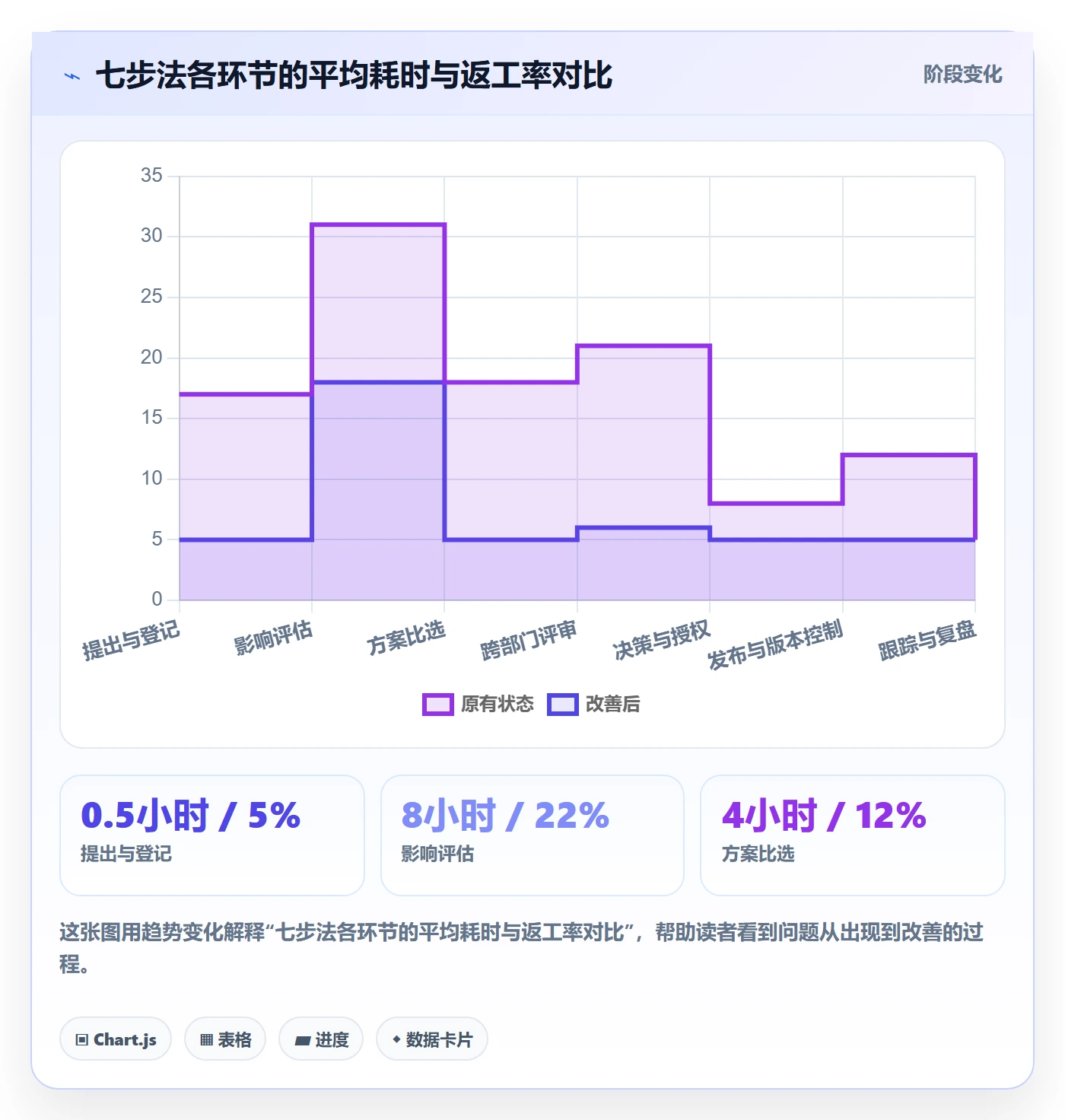The image size is (1065, 1120).
Task: Click the 20 y-axis tick label
Action: [x=151, y=357]
